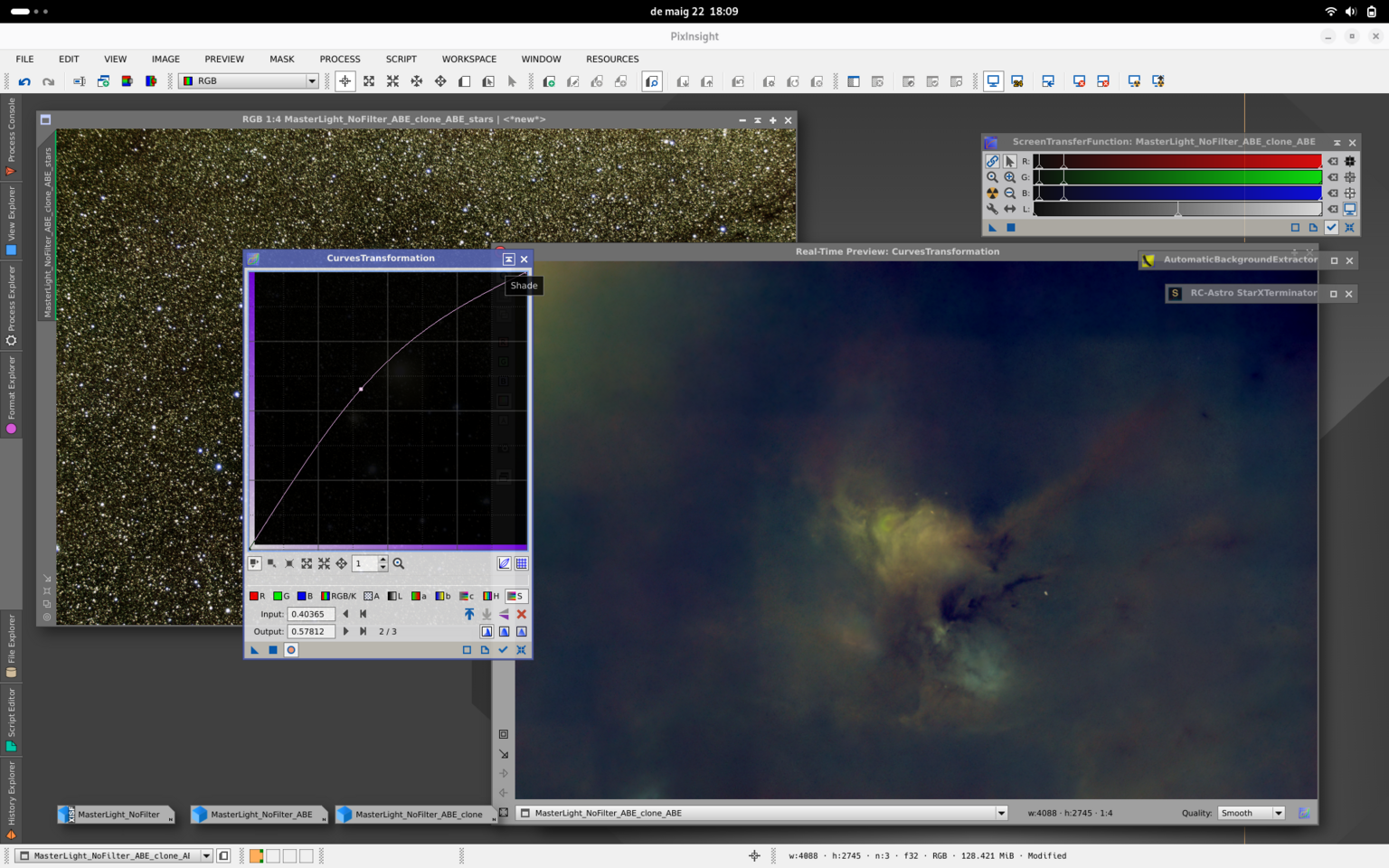Toggle STF track view checkmark

(1331, 227)
